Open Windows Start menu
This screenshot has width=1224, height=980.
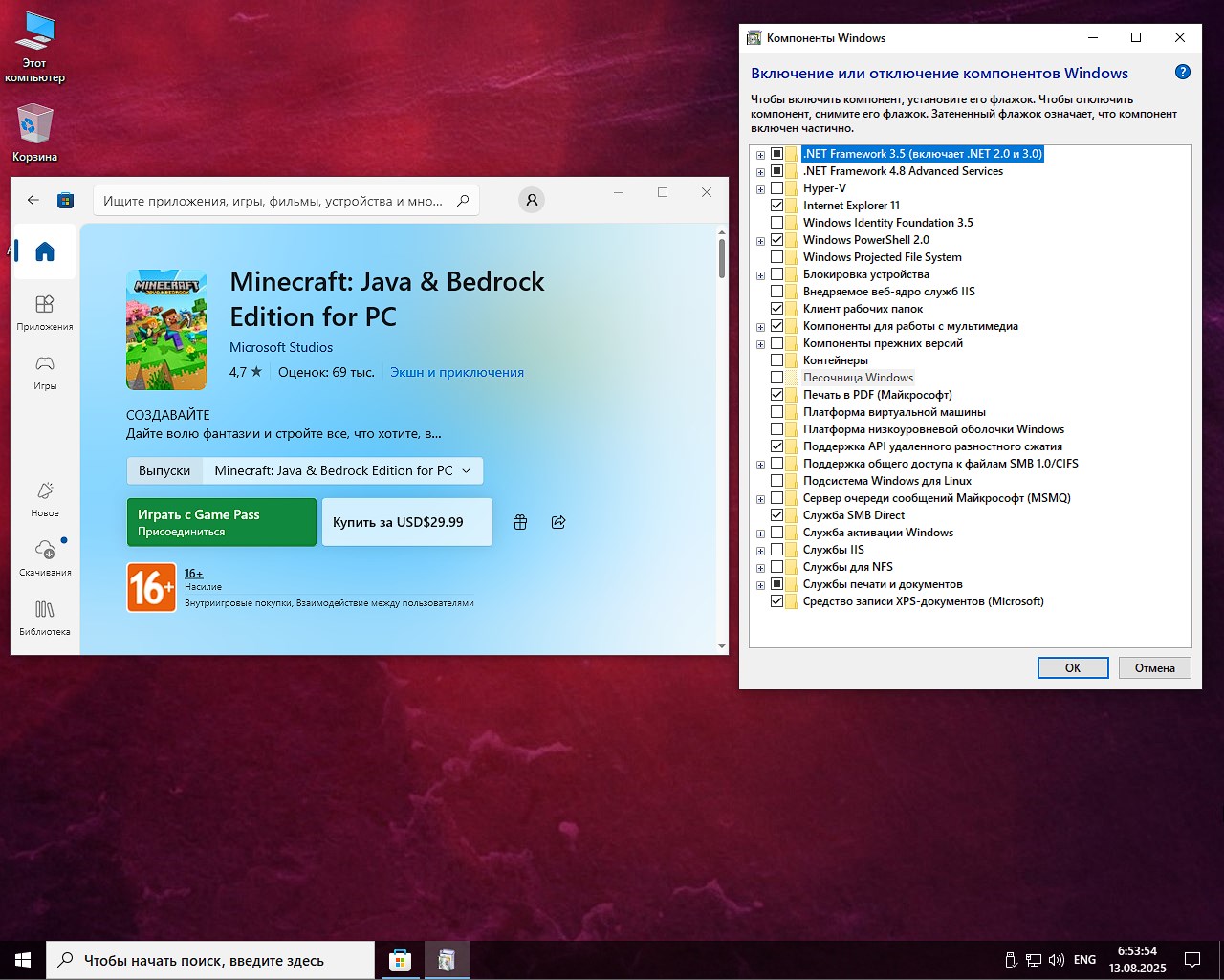(23, 960)
